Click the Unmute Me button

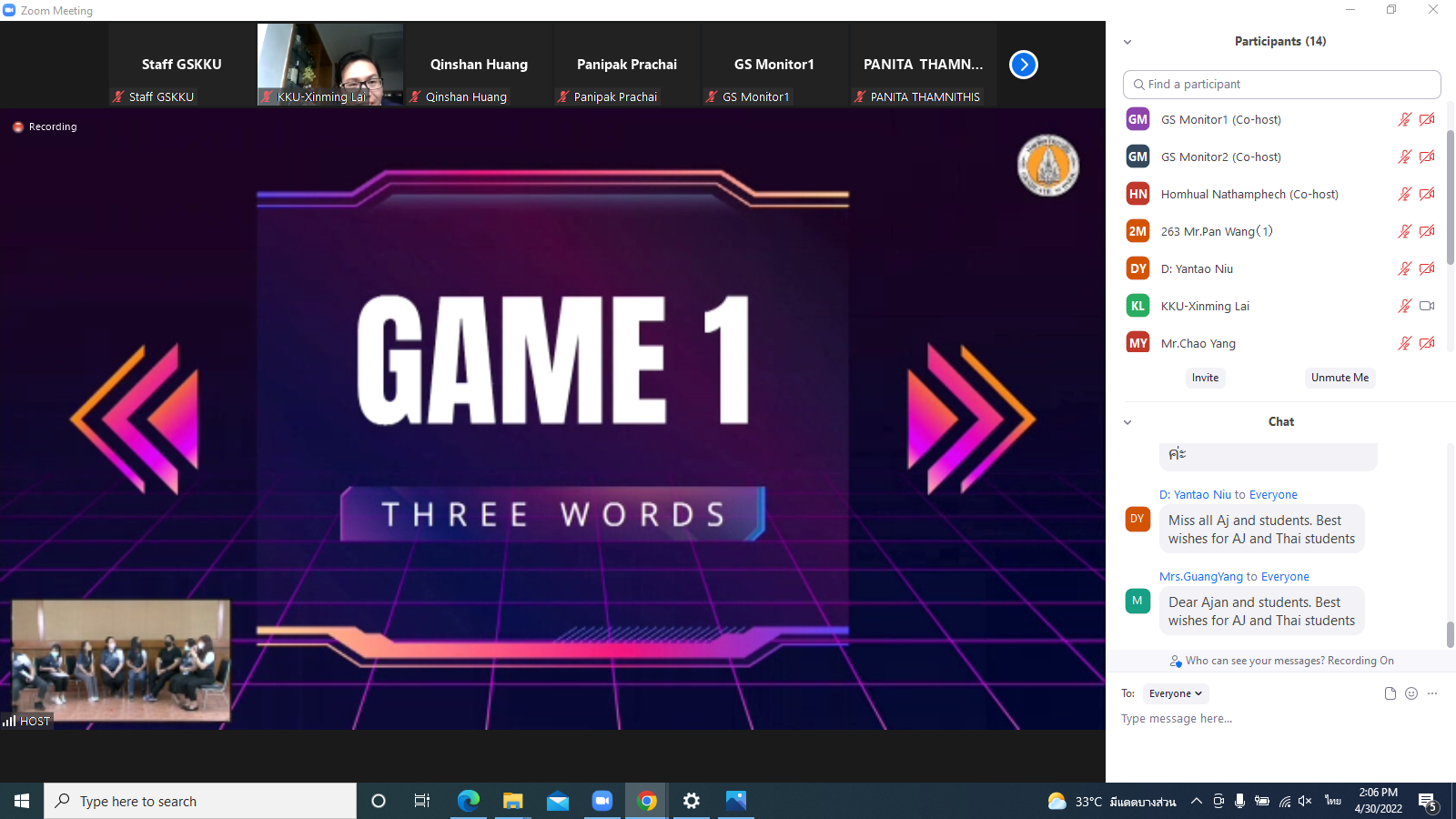(x=1340, y=378)
